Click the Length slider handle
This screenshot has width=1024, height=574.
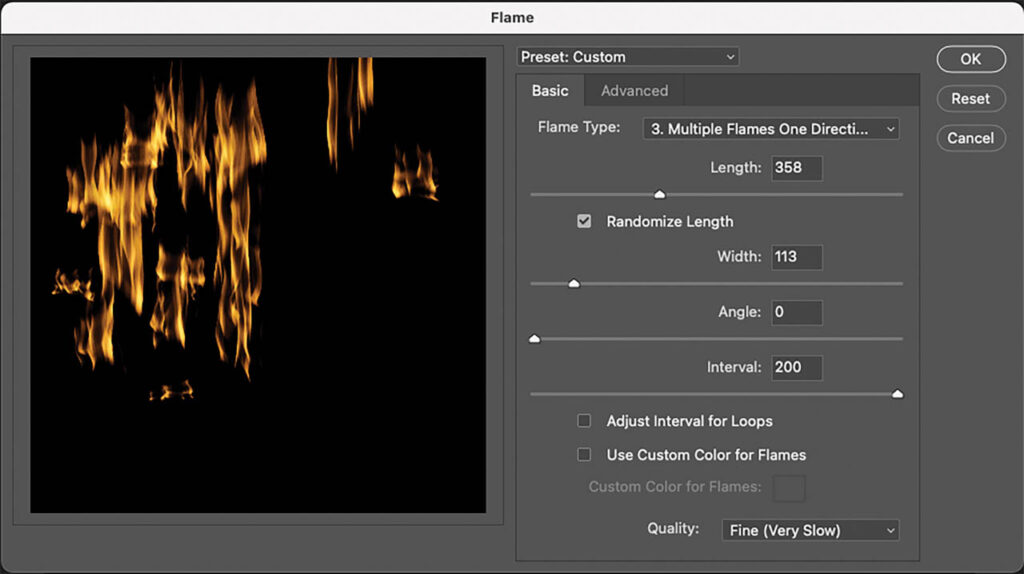coord(660,194)
